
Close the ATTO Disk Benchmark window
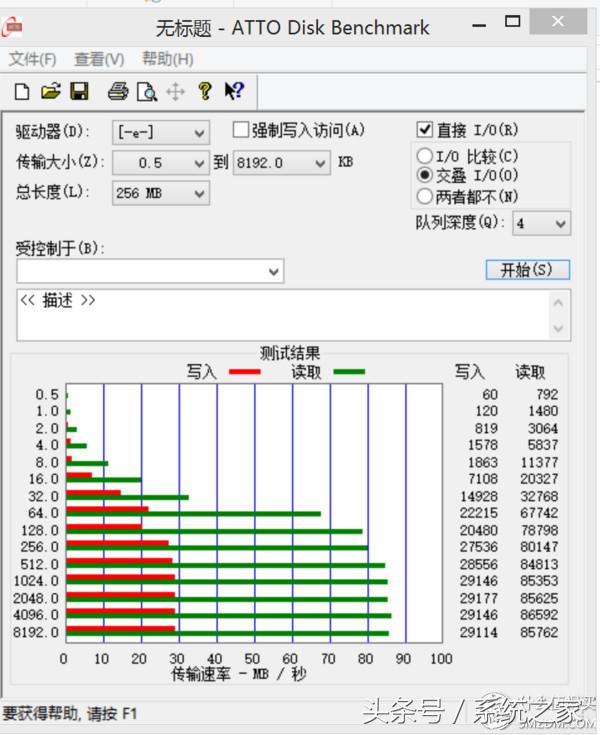(x=558, y=21)
